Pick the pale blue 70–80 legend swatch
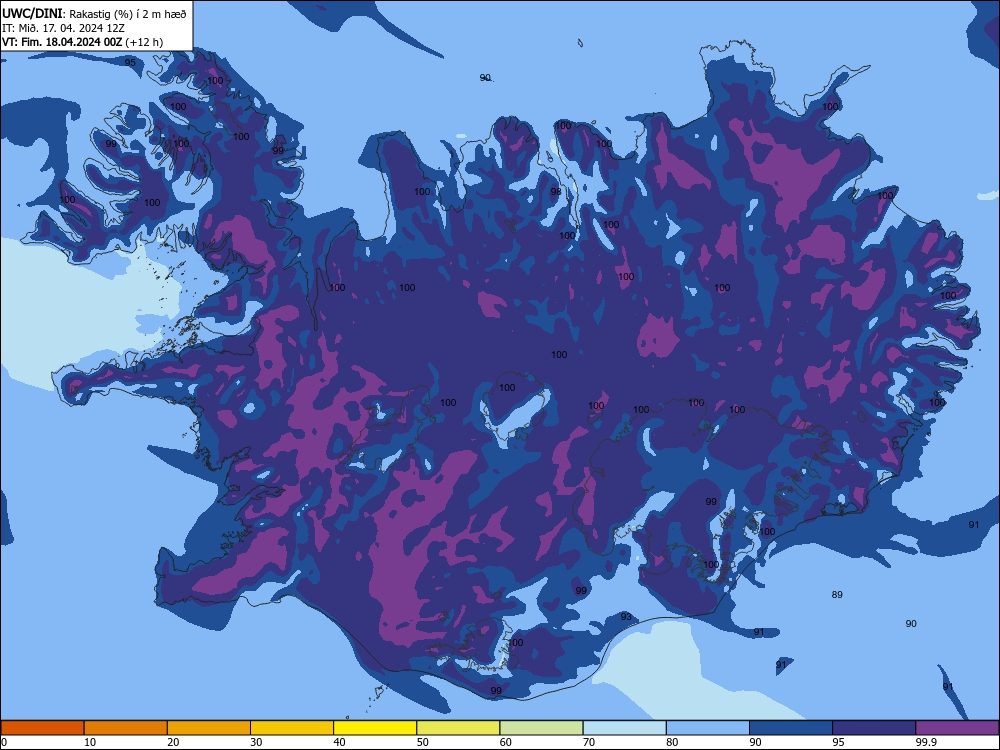Viewport: 1000px width, 750px height. (624, 728)
